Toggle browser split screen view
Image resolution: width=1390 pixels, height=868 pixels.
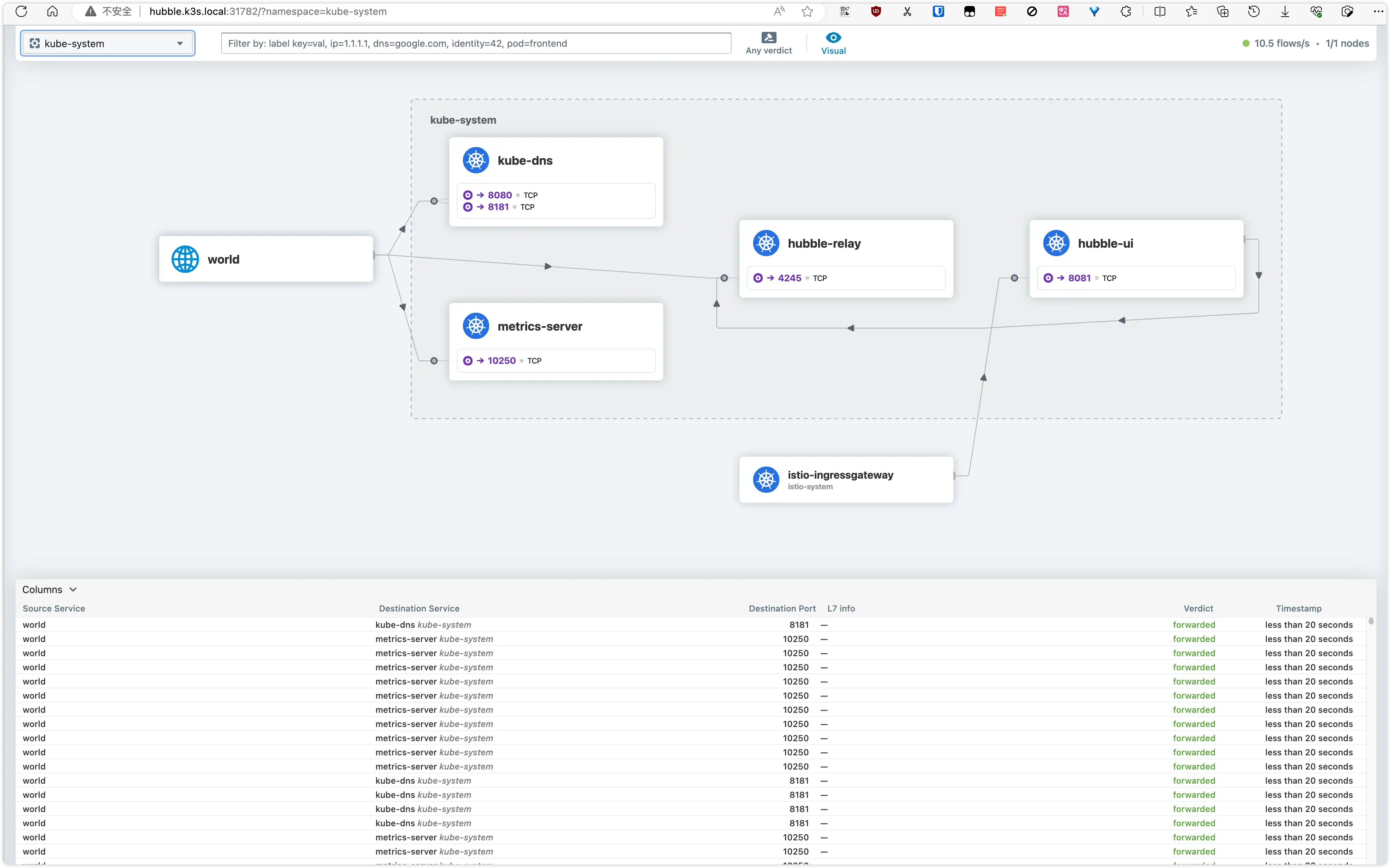coord(1159,11)
